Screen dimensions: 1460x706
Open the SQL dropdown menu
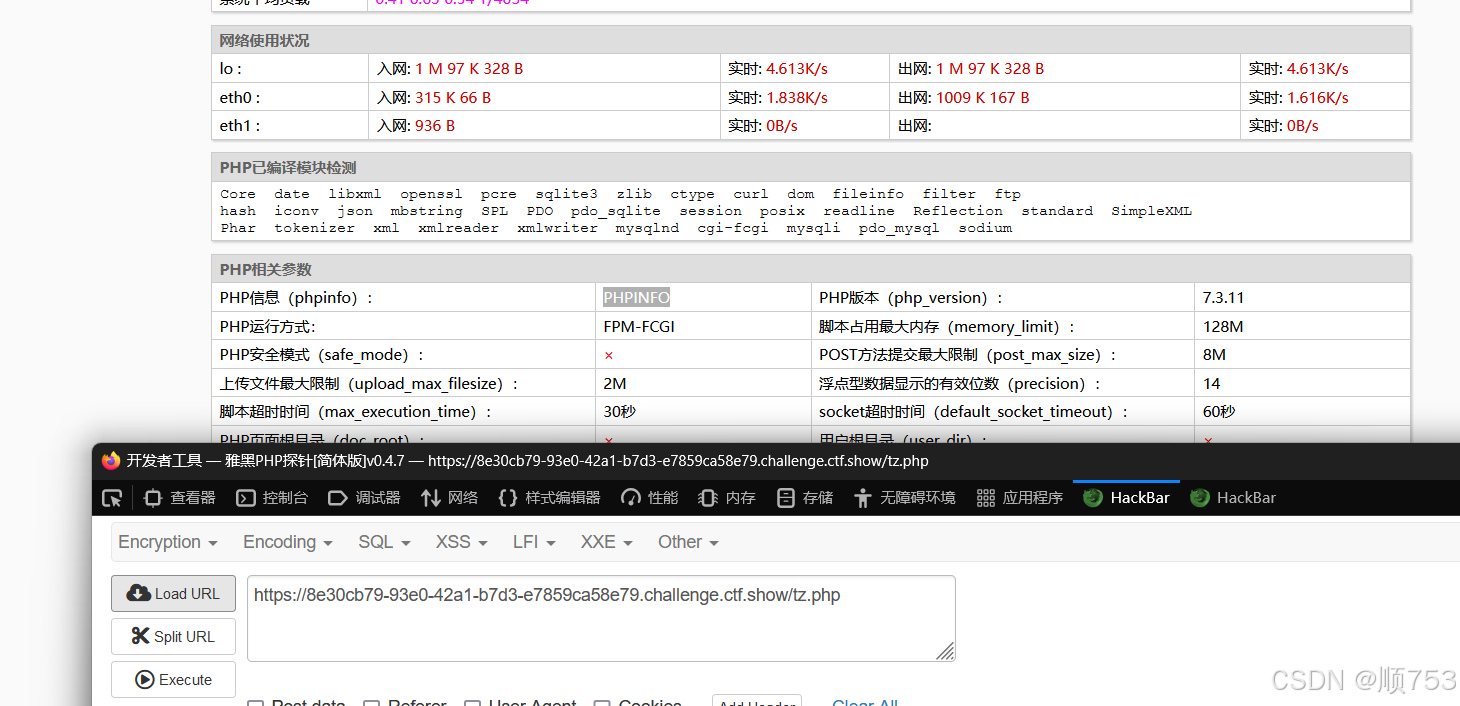pyautogui.click(x=384, y=542)
